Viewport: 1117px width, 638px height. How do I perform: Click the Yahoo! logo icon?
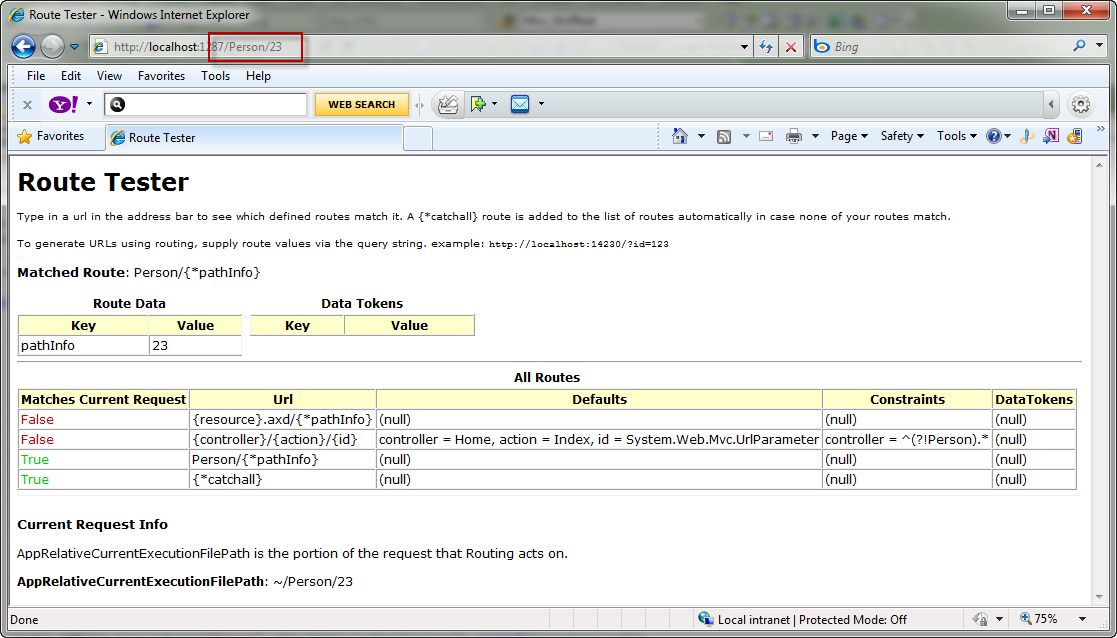(x=63, y=105)
